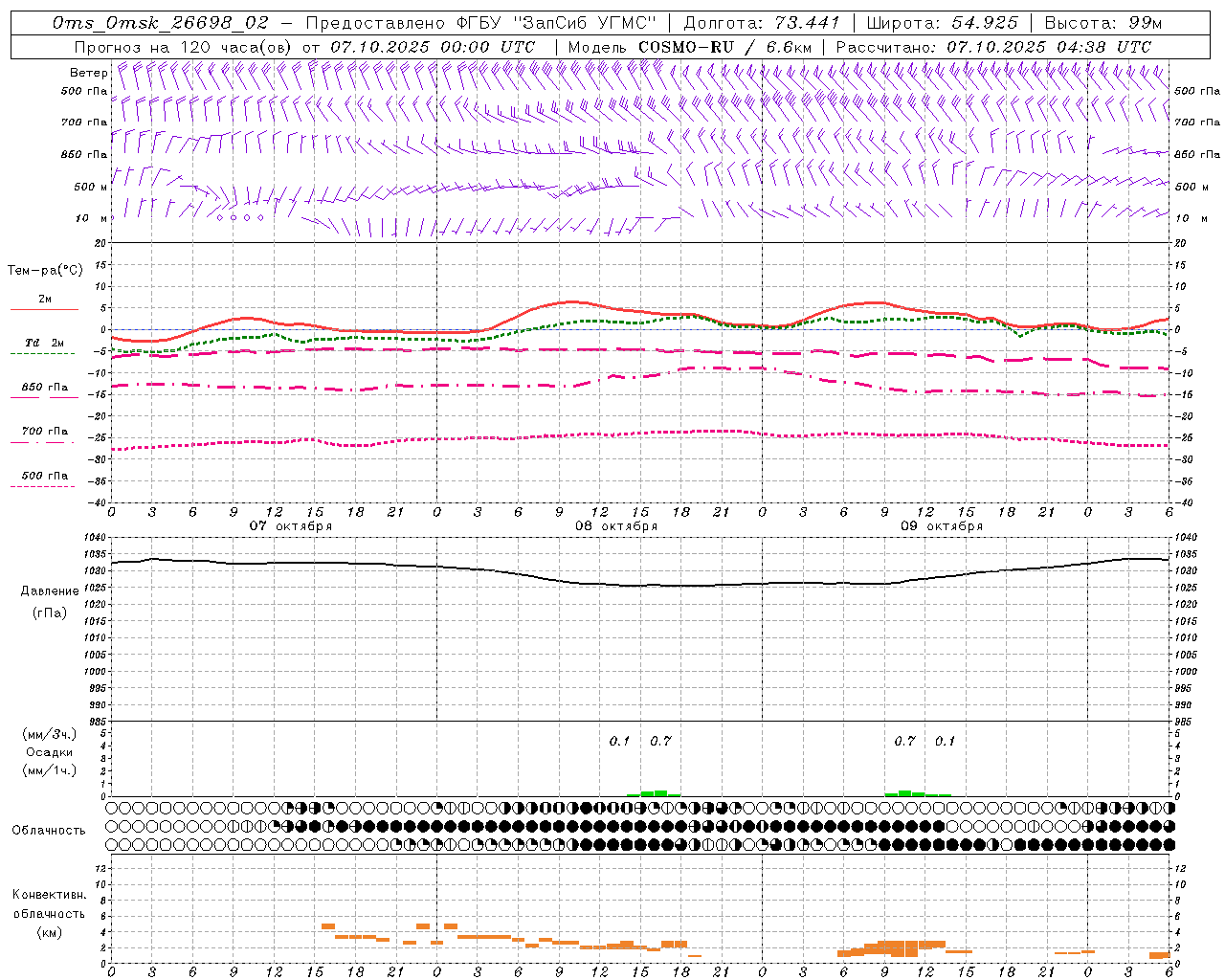Select the 850 гПа wind level label on left
The width and height of the screenshot is (1225, 980).
(x=84, y=154)
